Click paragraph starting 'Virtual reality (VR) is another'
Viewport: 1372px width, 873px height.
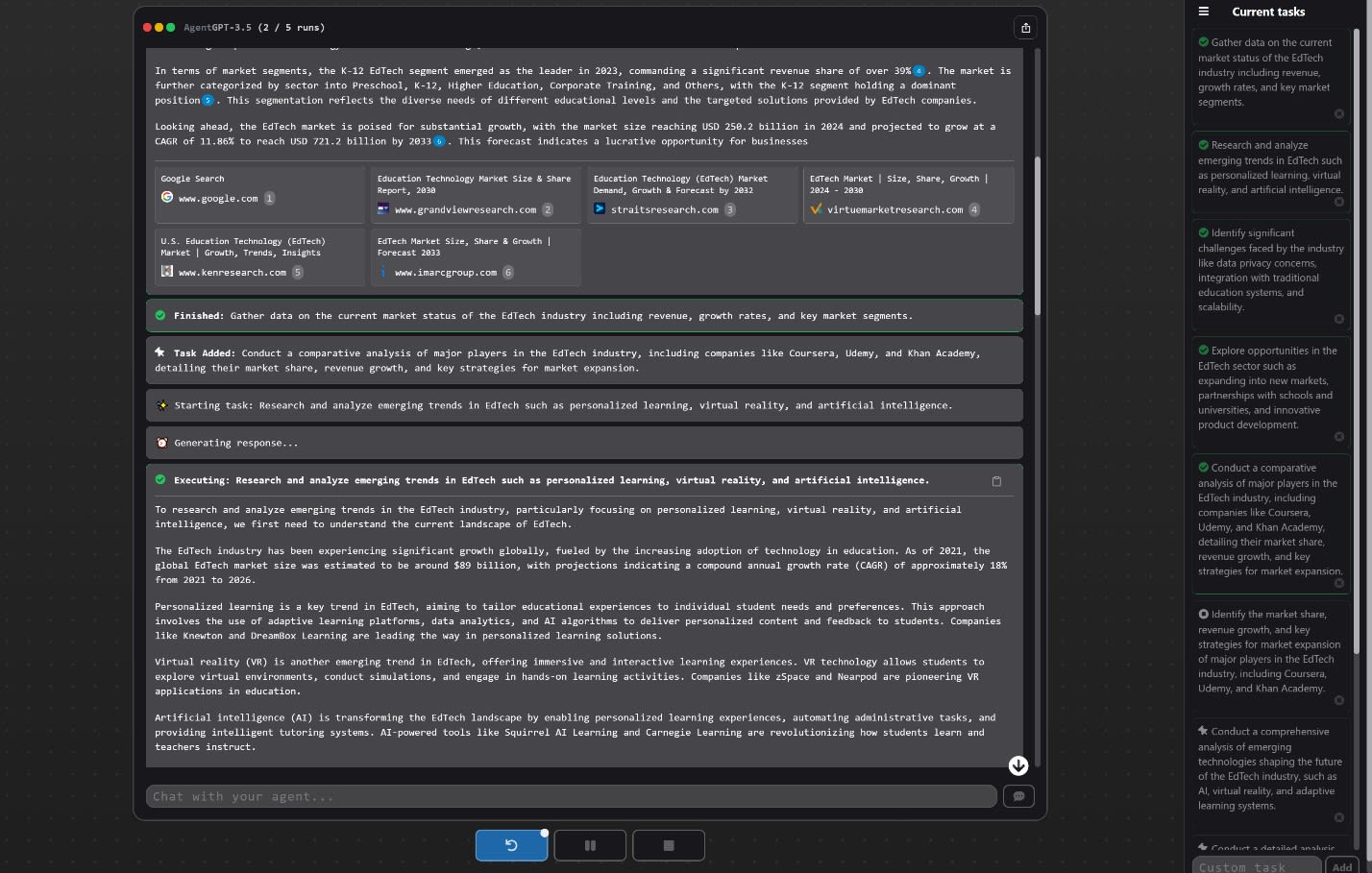click(570, 676)
